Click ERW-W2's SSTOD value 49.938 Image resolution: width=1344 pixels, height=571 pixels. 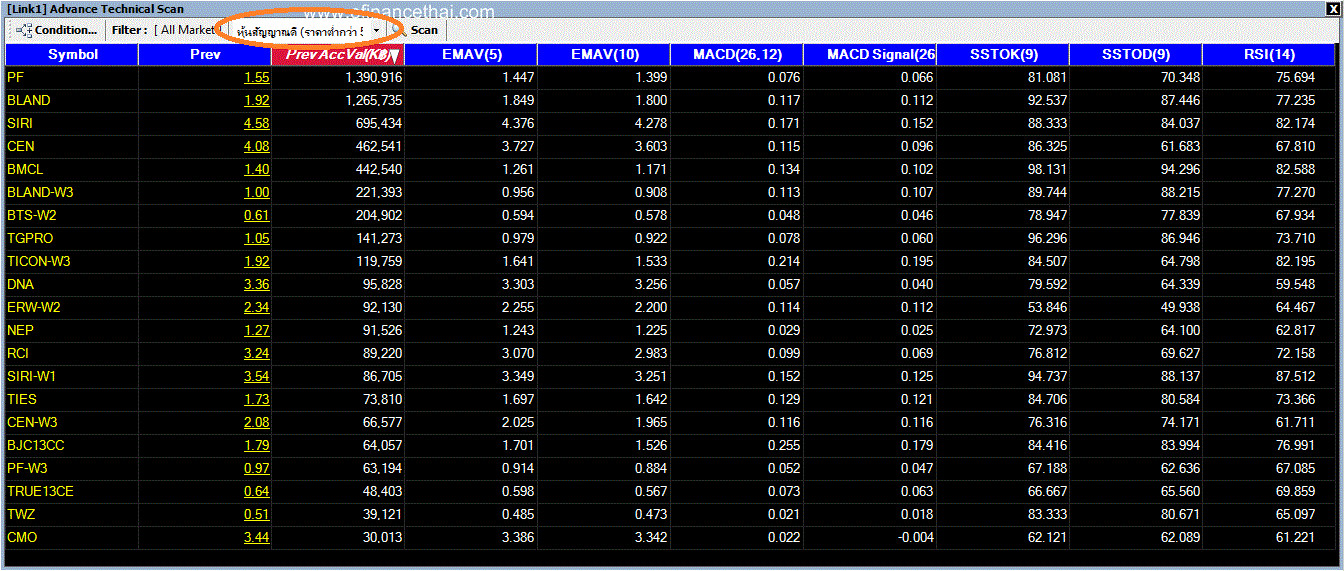point(1180,307)
